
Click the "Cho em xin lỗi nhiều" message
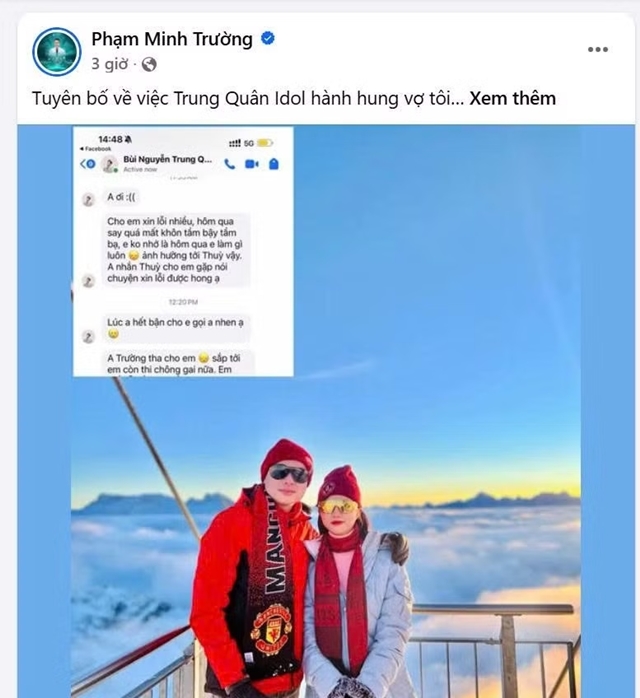[176, 250]
